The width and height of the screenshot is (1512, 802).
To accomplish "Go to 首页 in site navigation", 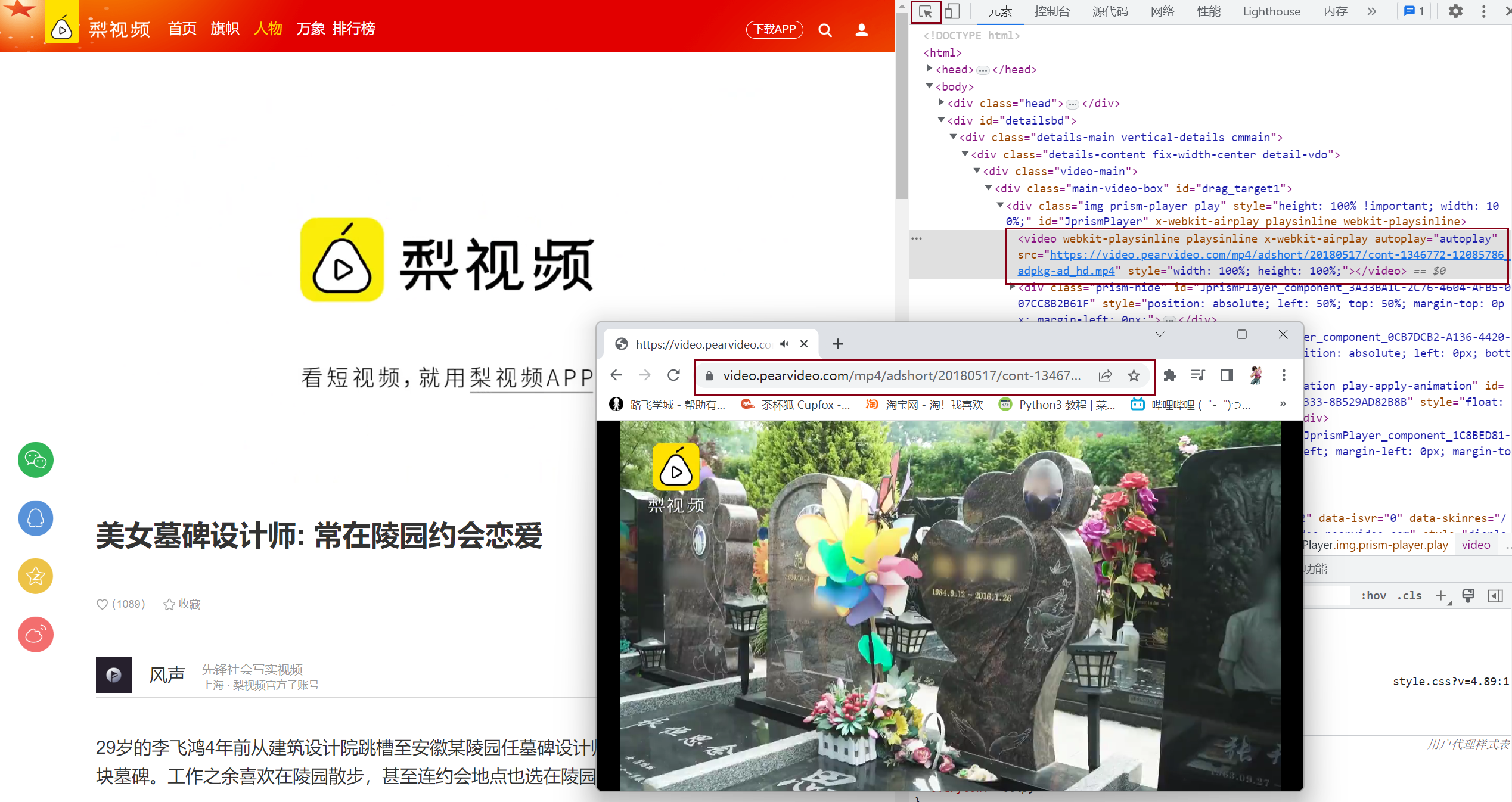I will [x=182, y=29].
